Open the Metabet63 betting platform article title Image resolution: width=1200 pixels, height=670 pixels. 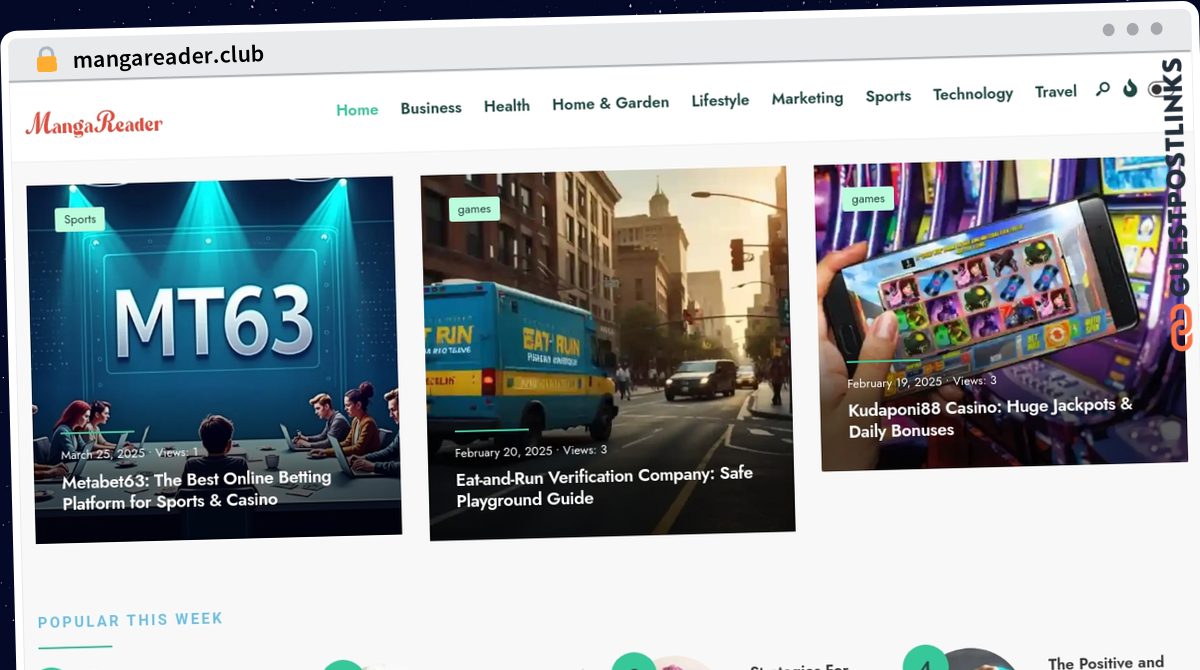pyautogui.click(x=196, y=489)
